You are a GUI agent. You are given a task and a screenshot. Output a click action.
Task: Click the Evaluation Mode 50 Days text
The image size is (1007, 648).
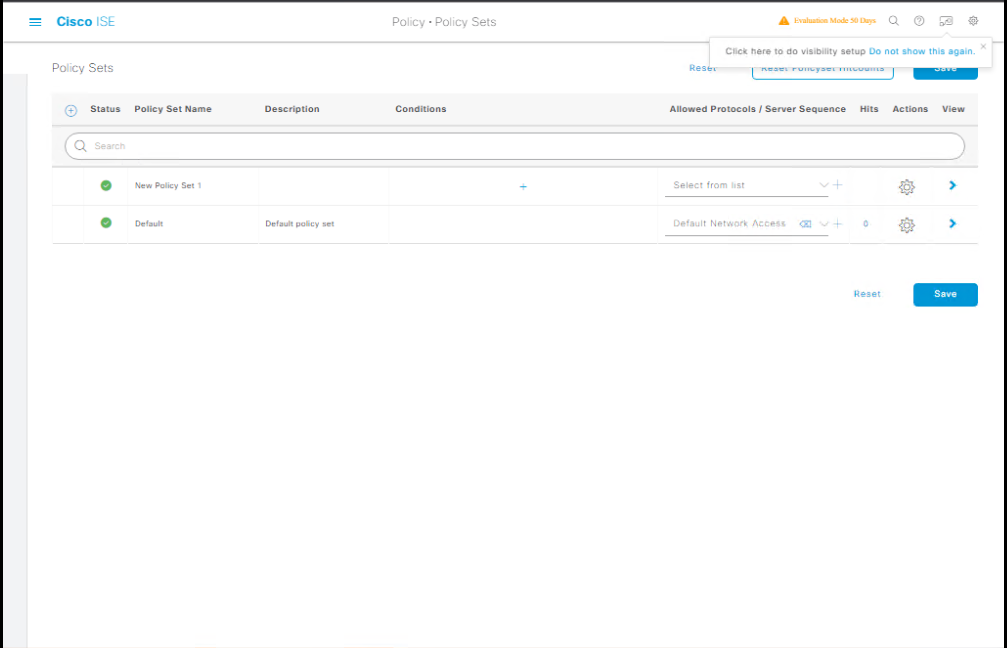tap(834, 21)
